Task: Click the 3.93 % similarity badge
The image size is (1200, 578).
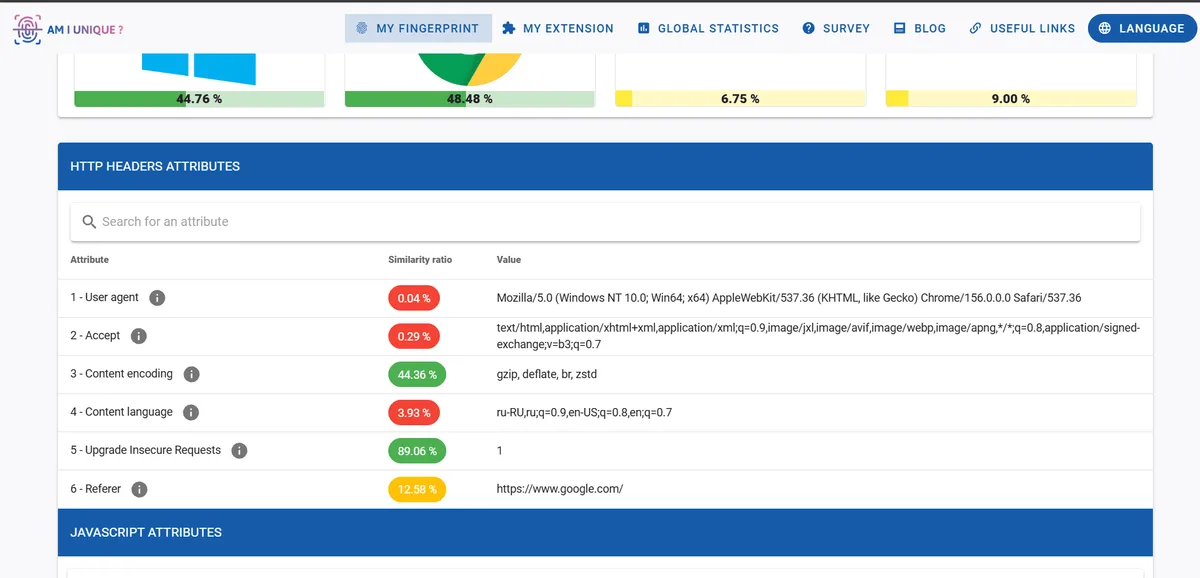Action: [414, 412]
